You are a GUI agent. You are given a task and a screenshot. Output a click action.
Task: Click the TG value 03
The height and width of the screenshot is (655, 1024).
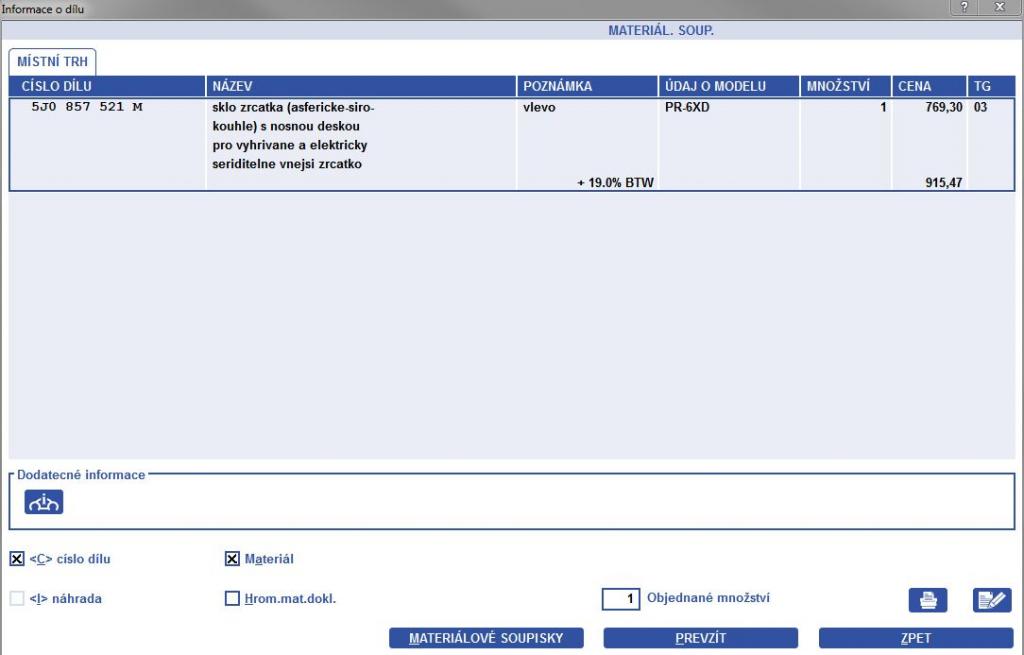pos(980,107)
